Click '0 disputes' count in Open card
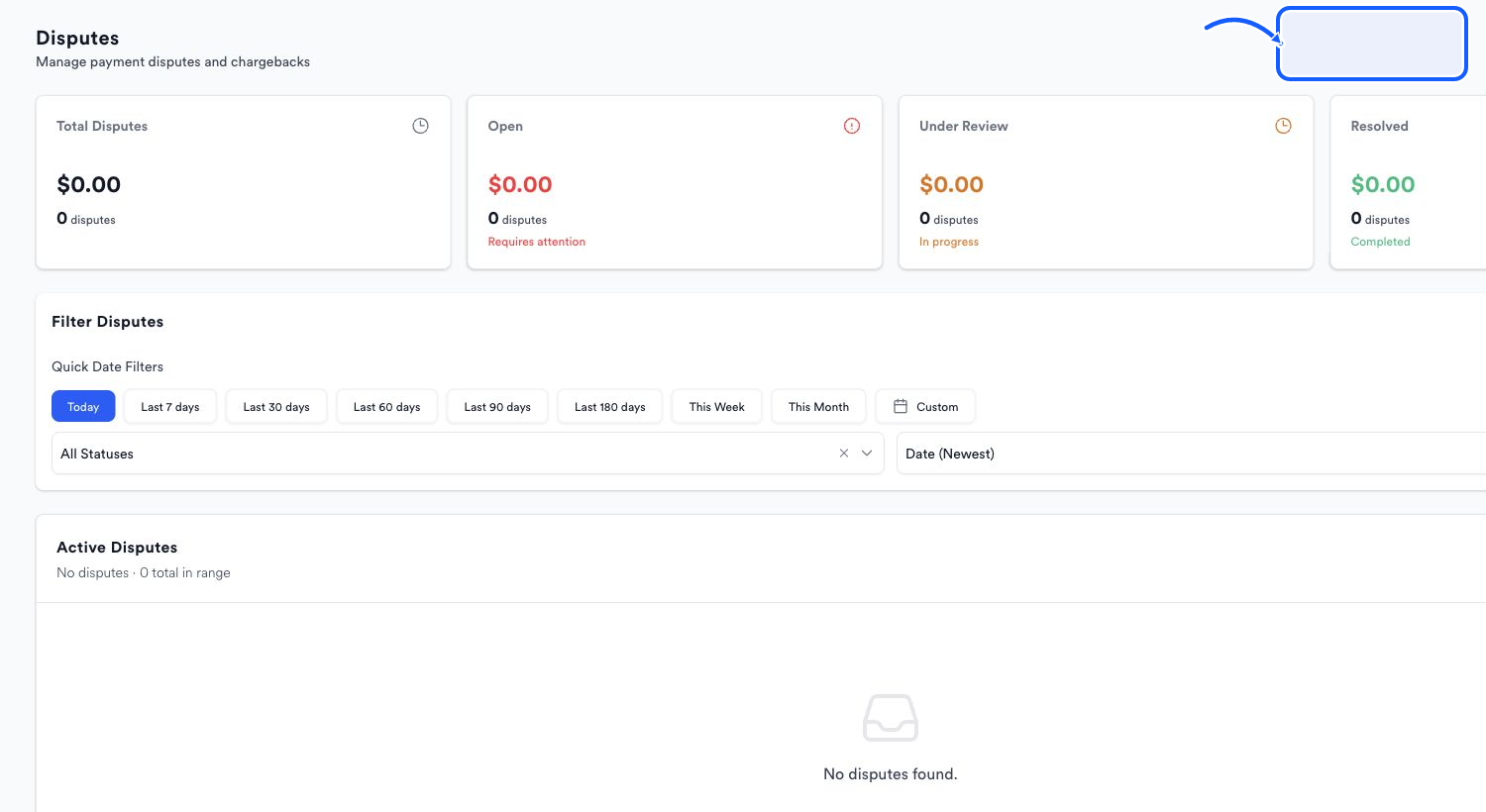This screenshot has width=1486, height=812. click(x=517, y=219)
